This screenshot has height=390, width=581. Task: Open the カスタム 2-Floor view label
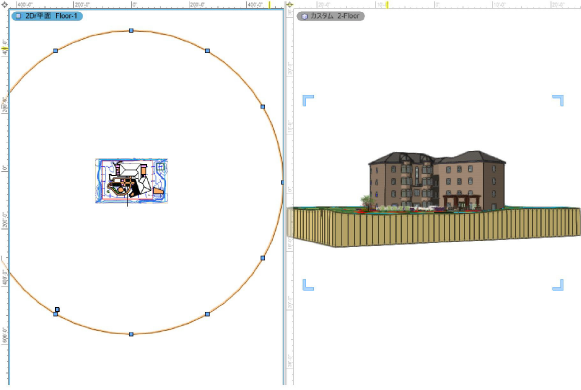coord(331,16)
